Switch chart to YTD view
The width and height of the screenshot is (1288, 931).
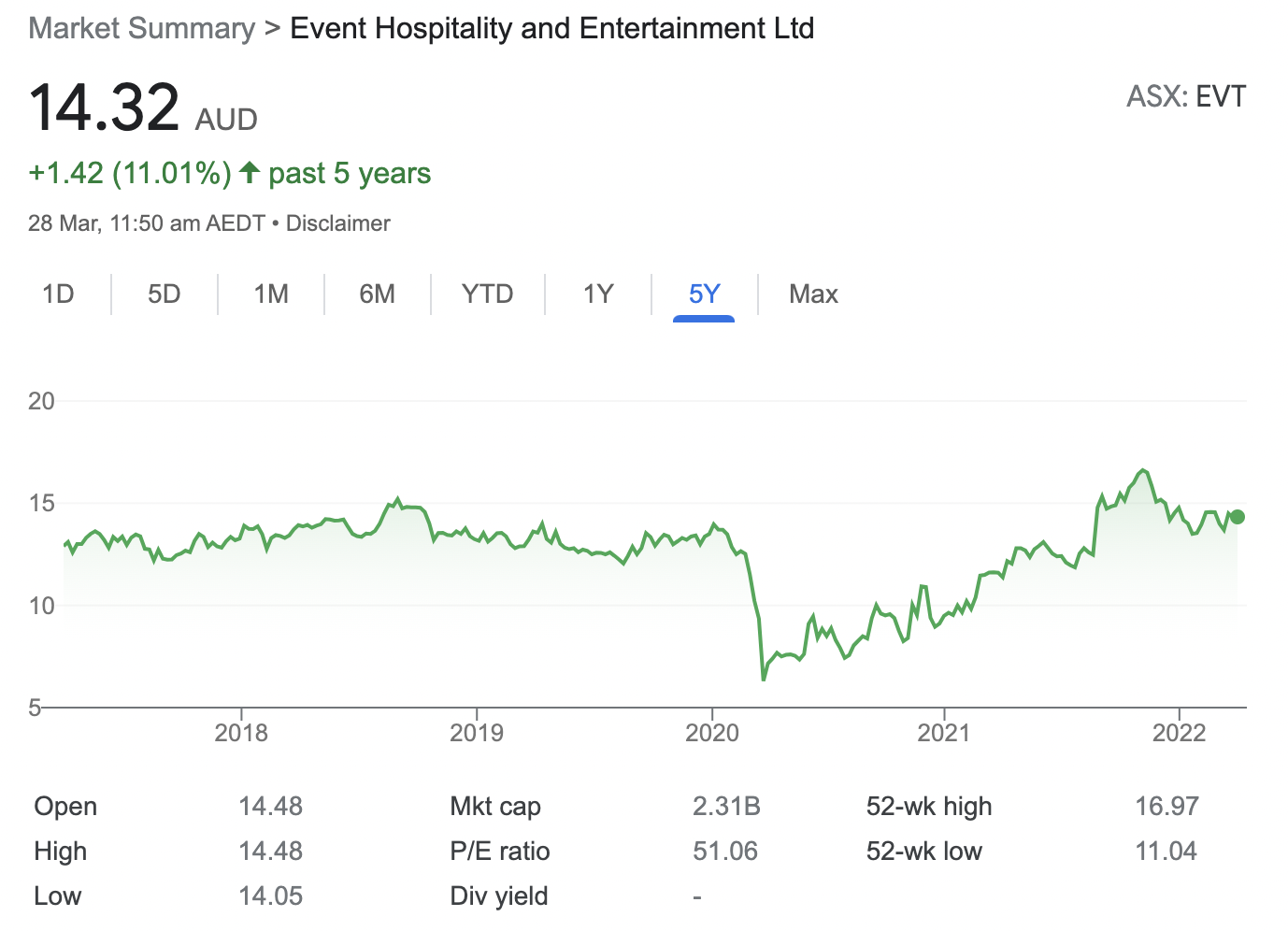(x=487, y=294)
